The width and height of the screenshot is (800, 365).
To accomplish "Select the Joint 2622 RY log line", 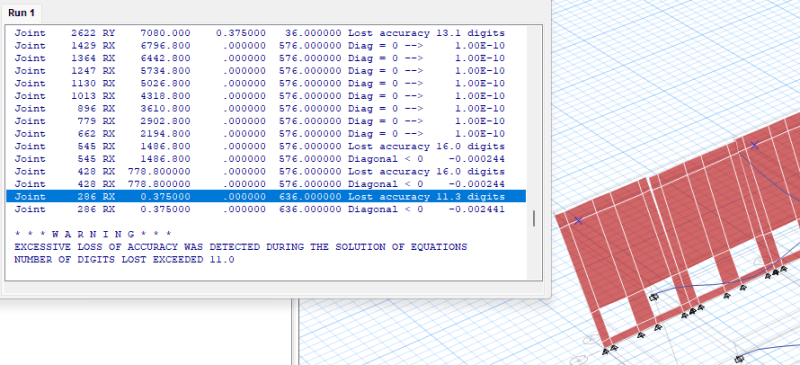I will (260, 33).
